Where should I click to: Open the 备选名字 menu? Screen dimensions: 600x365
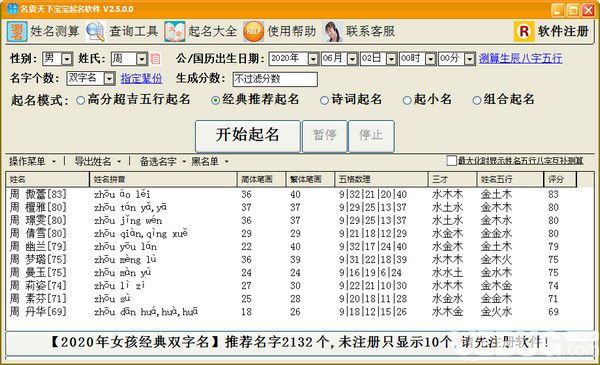pos(162,161)
